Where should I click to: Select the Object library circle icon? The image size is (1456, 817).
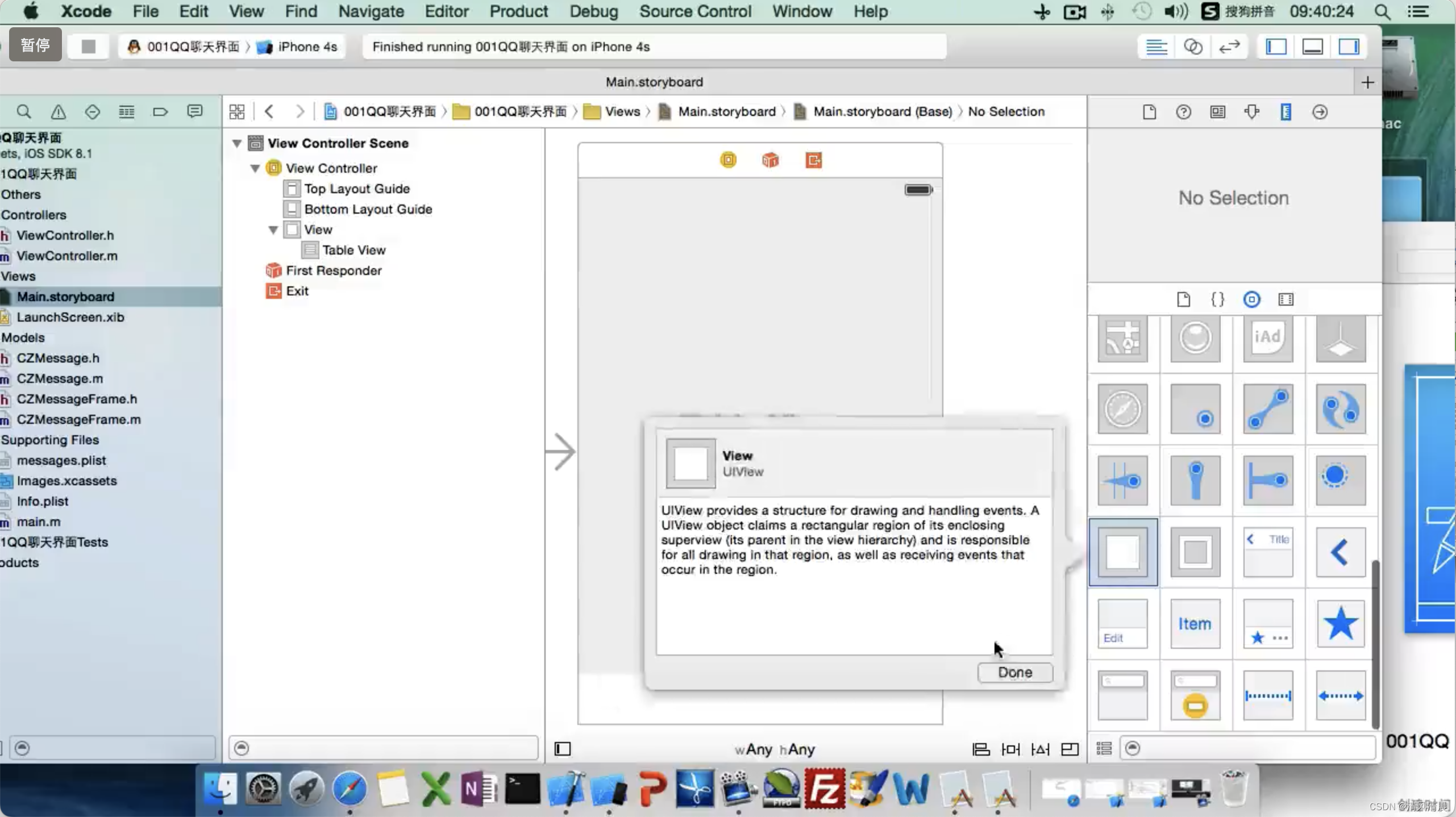(x=1251, y=299)
